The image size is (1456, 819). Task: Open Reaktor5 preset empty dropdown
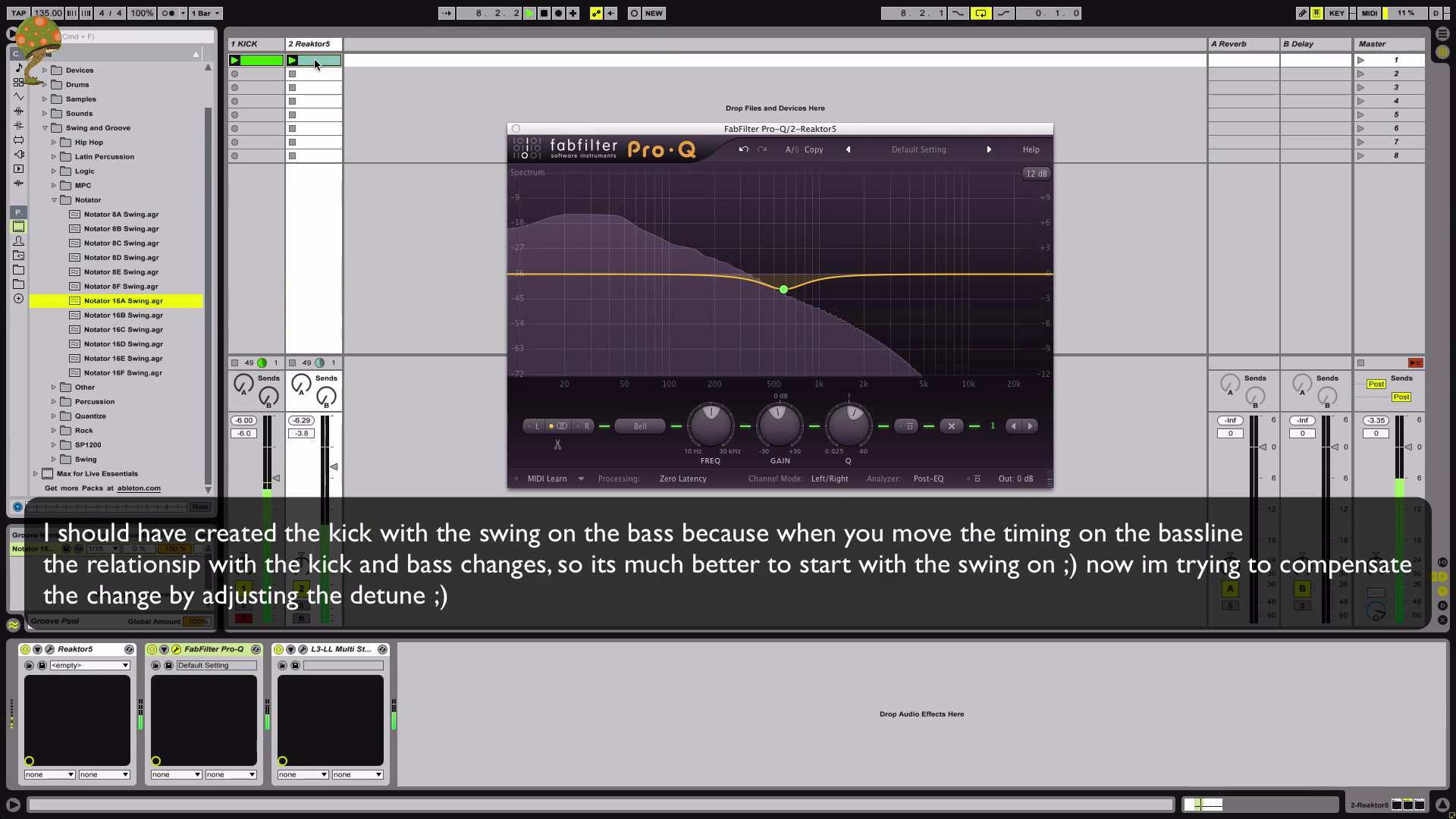coord(89,665)
